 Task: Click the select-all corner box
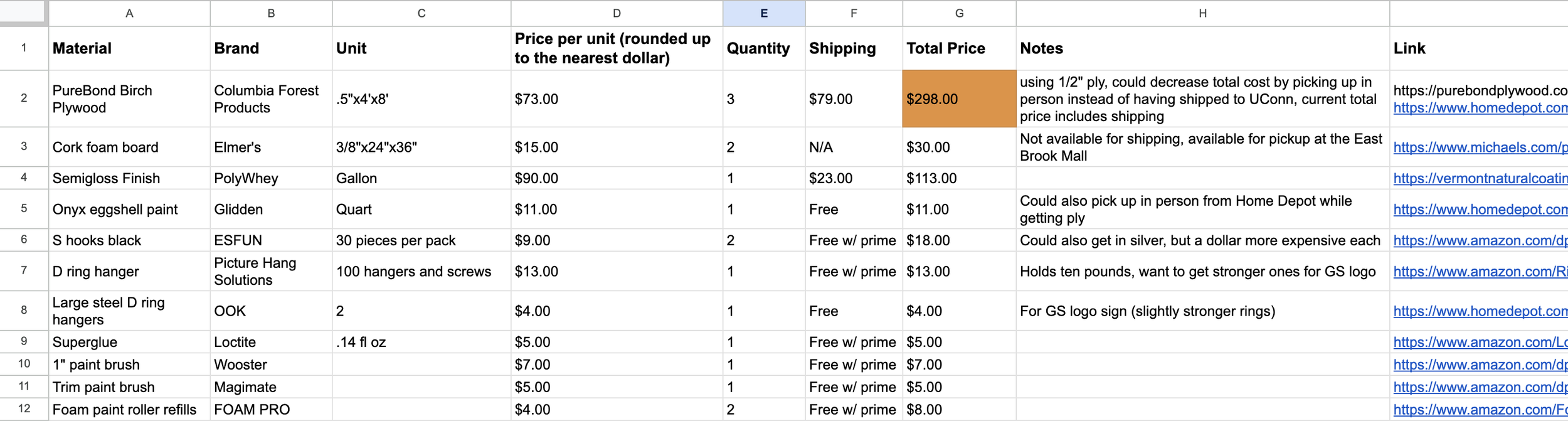point(23,12)
